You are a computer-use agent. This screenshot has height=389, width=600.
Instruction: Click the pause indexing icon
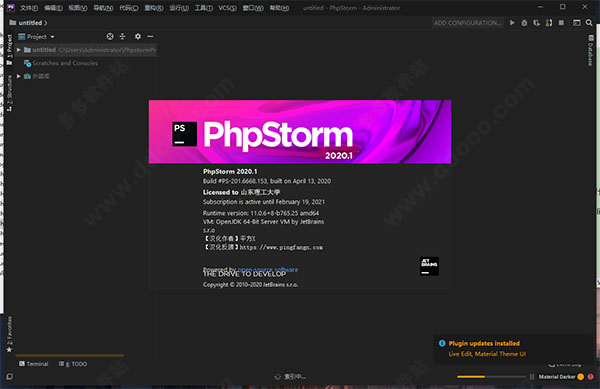tap(532, 377)
